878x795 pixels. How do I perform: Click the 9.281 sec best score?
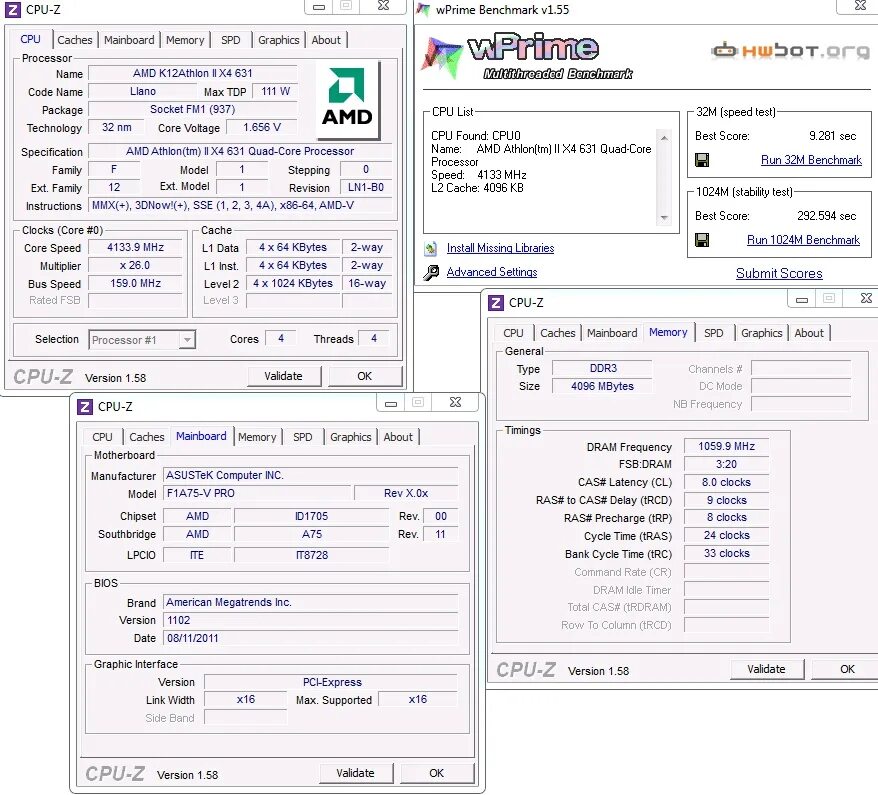832,136
